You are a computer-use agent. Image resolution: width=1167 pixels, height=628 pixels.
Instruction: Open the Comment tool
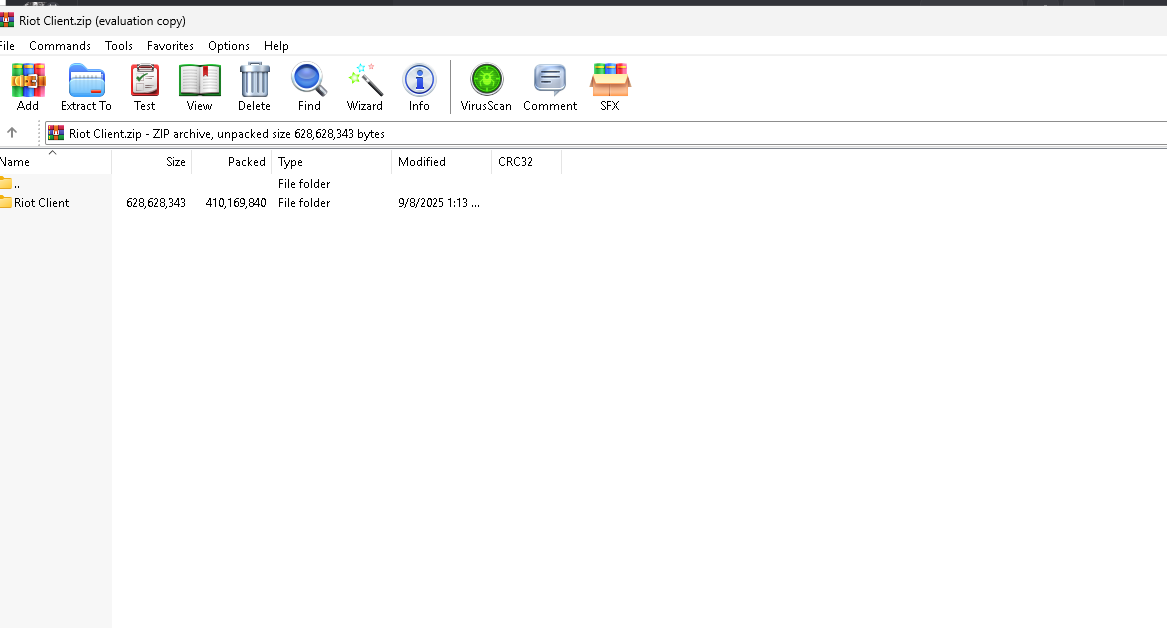[550, 86]
